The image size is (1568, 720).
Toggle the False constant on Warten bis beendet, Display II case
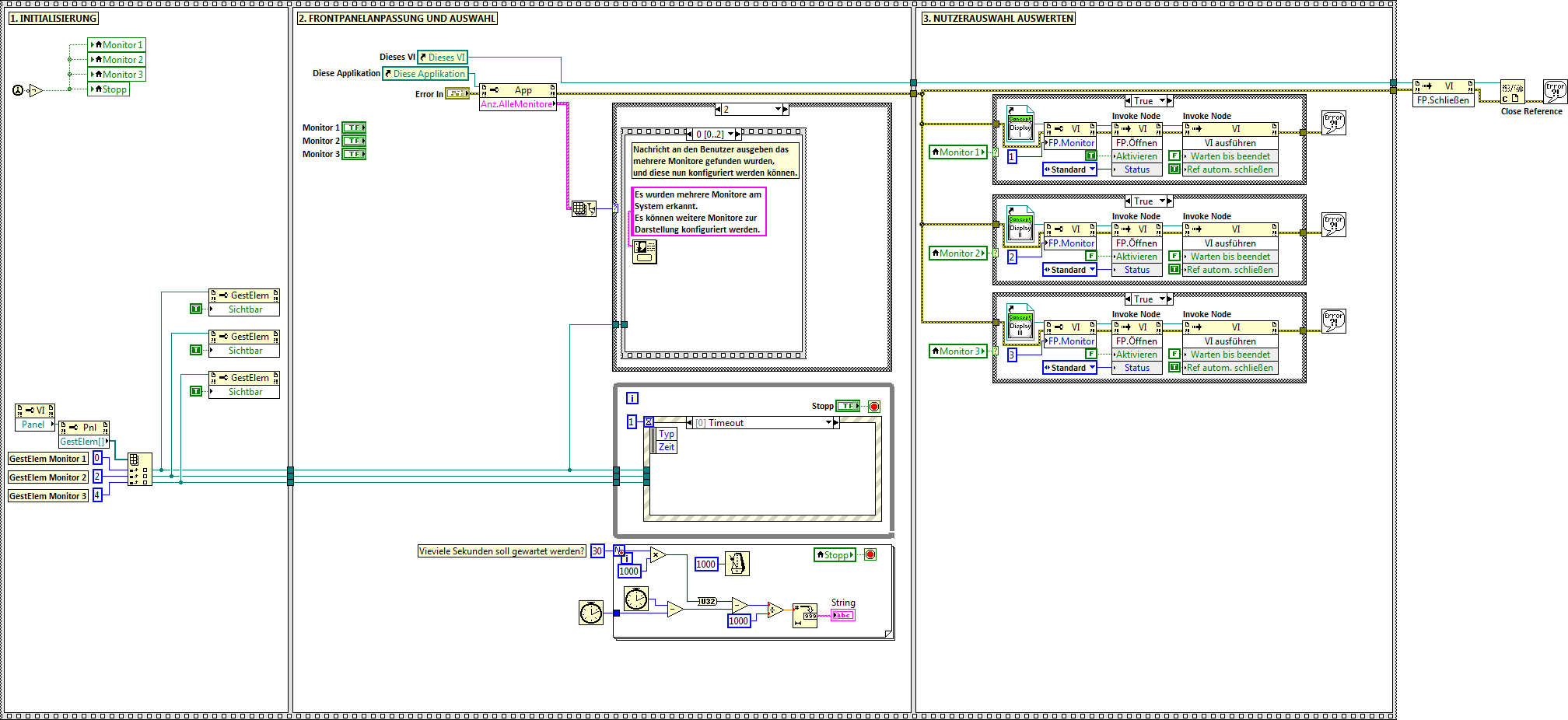(x=1174, y=256)
